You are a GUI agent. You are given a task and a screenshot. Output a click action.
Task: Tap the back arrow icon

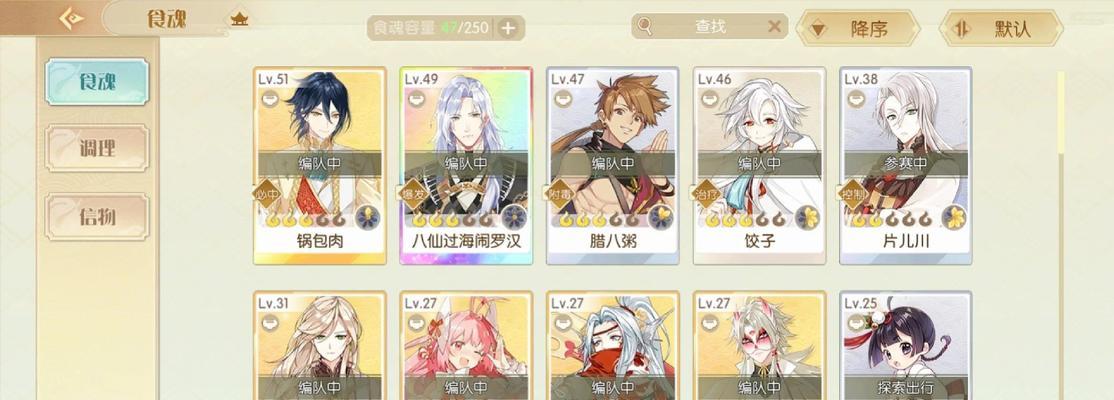pos(71,18)
